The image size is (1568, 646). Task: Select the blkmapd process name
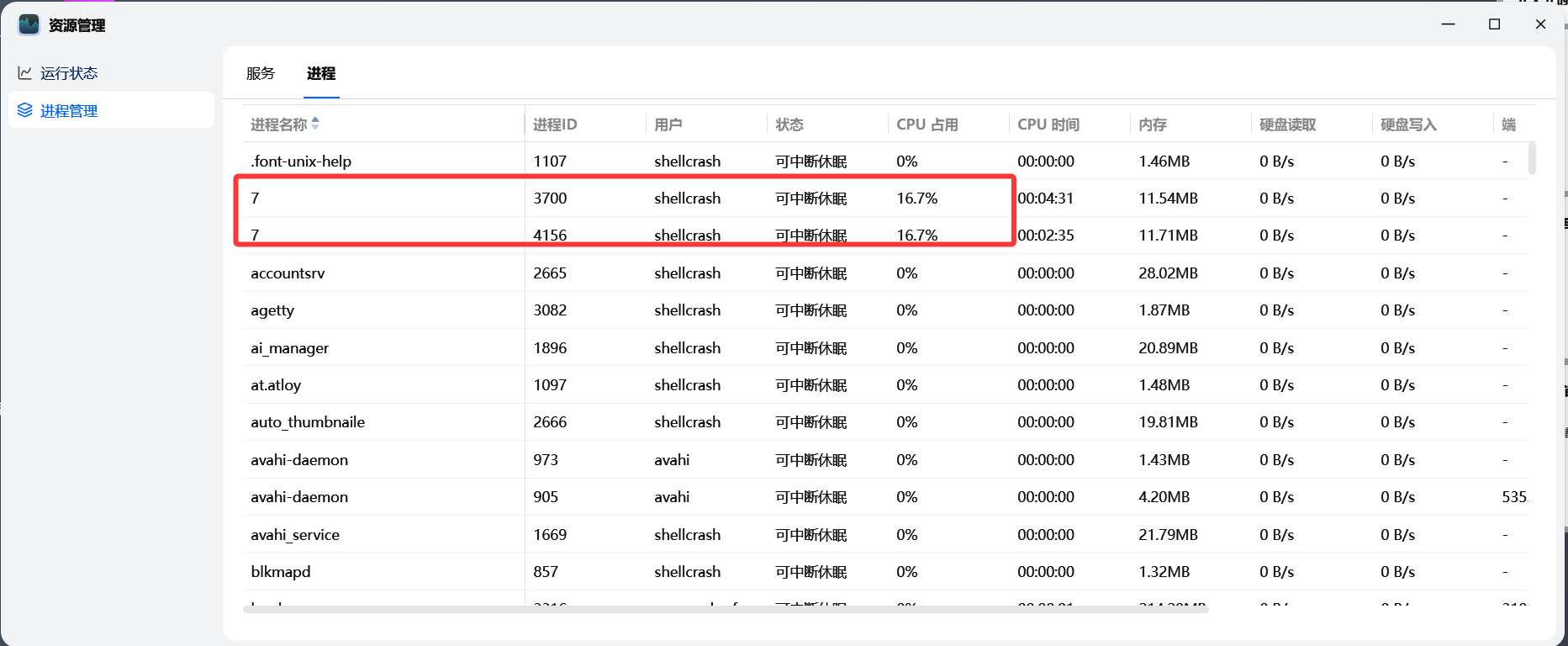(281, 572)
